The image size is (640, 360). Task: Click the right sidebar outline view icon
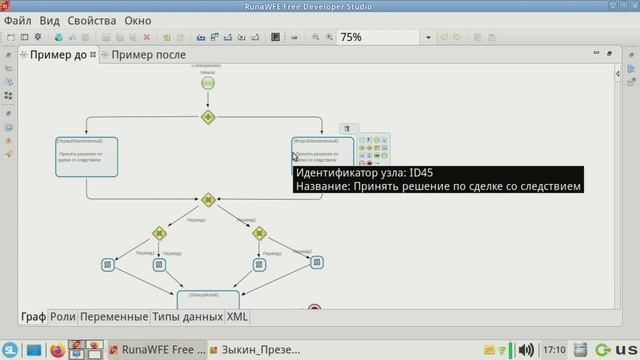[631, 69]
